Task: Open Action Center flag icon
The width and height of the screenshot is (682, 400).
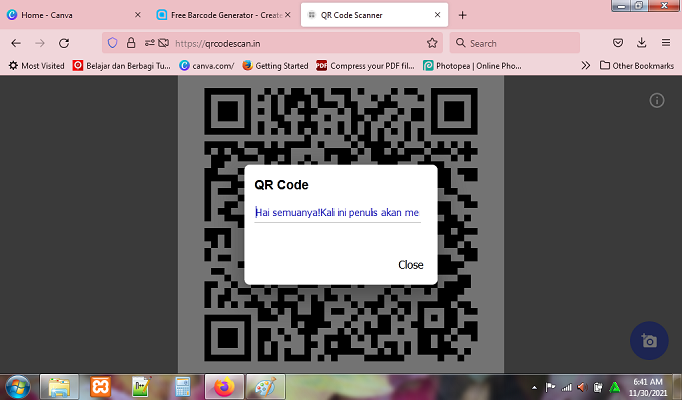Action: (x=550, y=387)
